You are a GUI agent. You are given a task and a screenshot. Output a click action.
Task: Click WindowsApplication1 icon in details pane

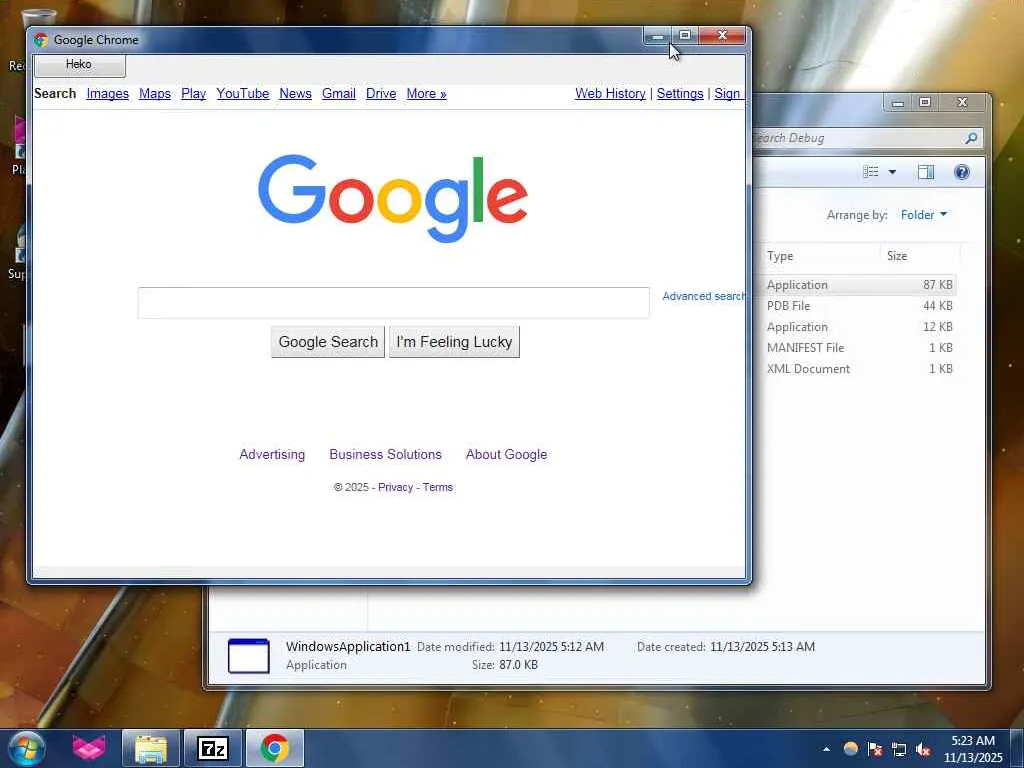(248, 656)
